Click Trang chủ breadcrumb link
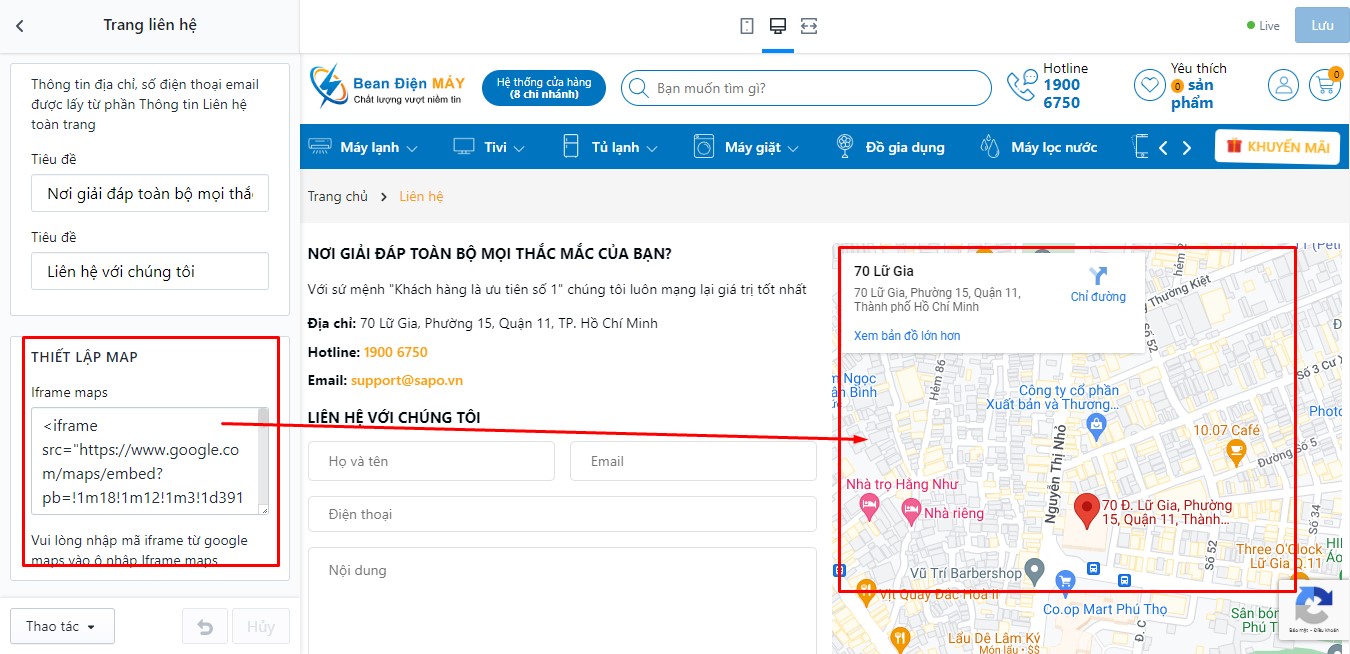The width and height of the screenshot is (1350, 654). [338, 196]
